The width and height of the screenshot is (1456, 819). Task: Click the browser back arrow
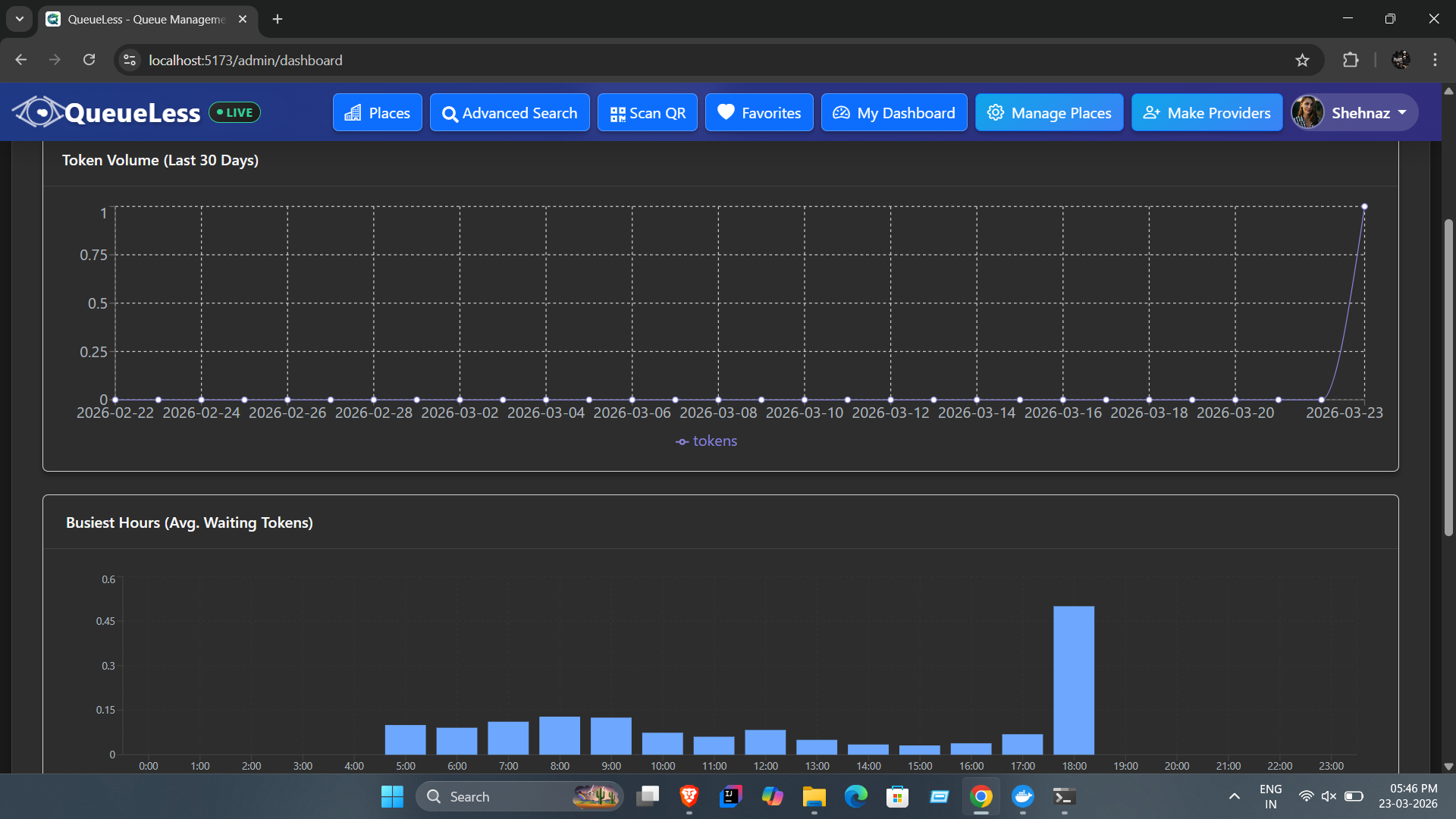[21, 60]
